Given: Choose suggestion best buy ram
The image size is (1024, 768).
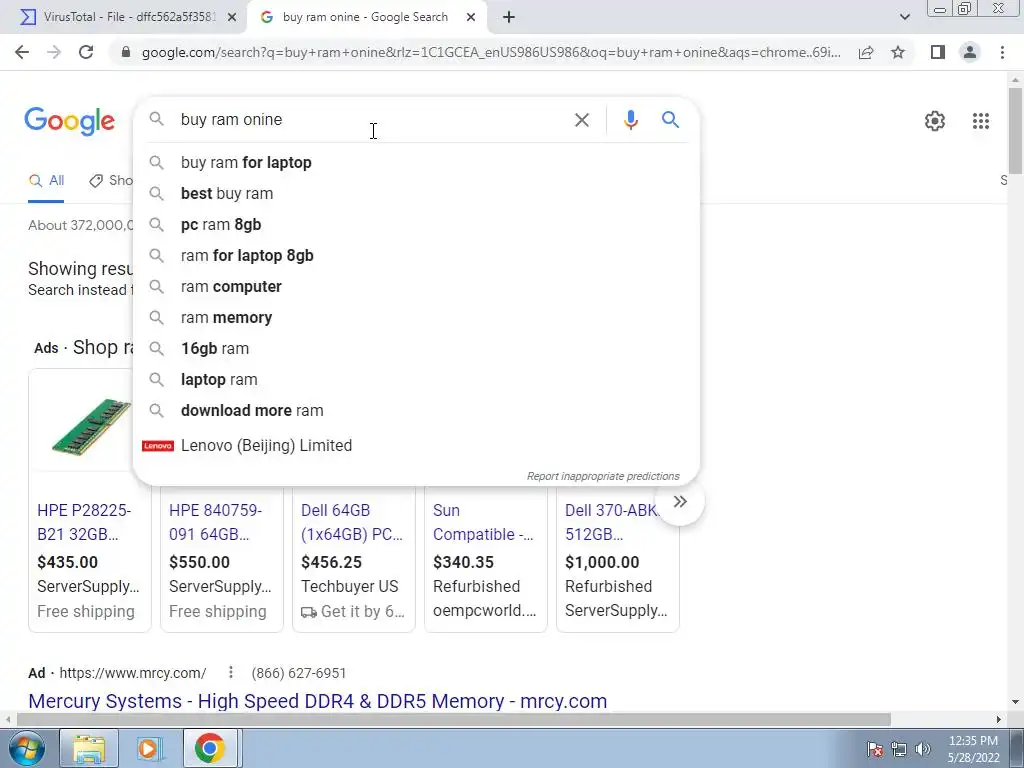Looking at the screenshot, I should [x=416, y=193].
